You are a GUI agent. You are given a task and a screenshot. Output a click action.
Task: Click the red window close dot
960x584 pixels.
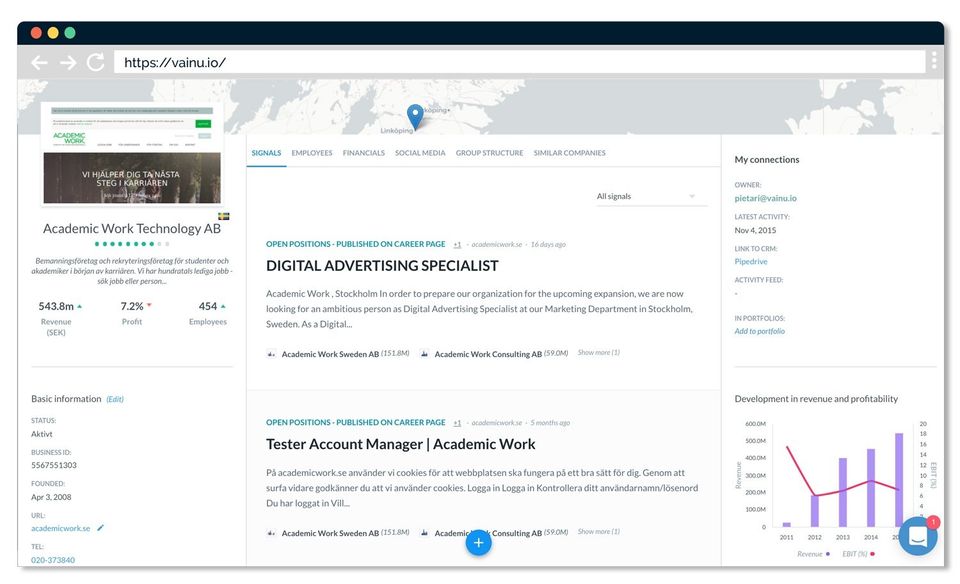tap(36, 32)
